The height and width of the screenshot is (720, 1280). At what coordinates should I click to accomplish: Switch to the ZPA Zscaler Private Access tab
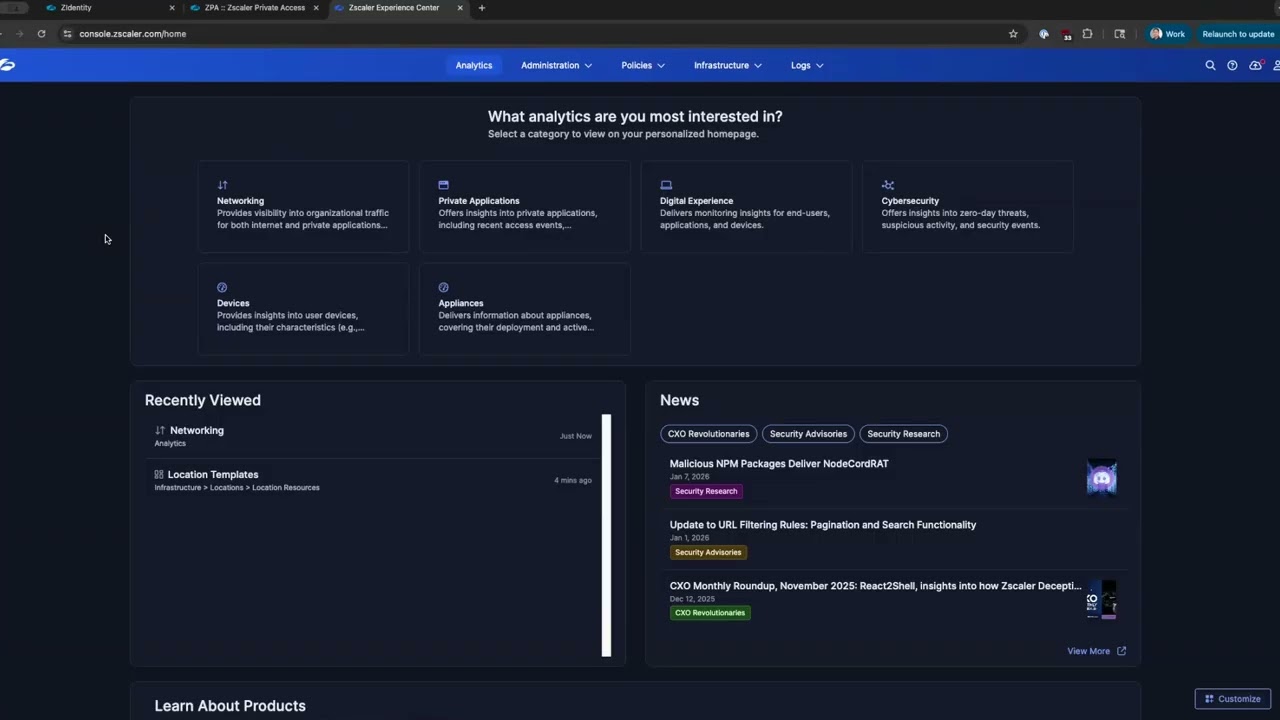pos(255,8)
